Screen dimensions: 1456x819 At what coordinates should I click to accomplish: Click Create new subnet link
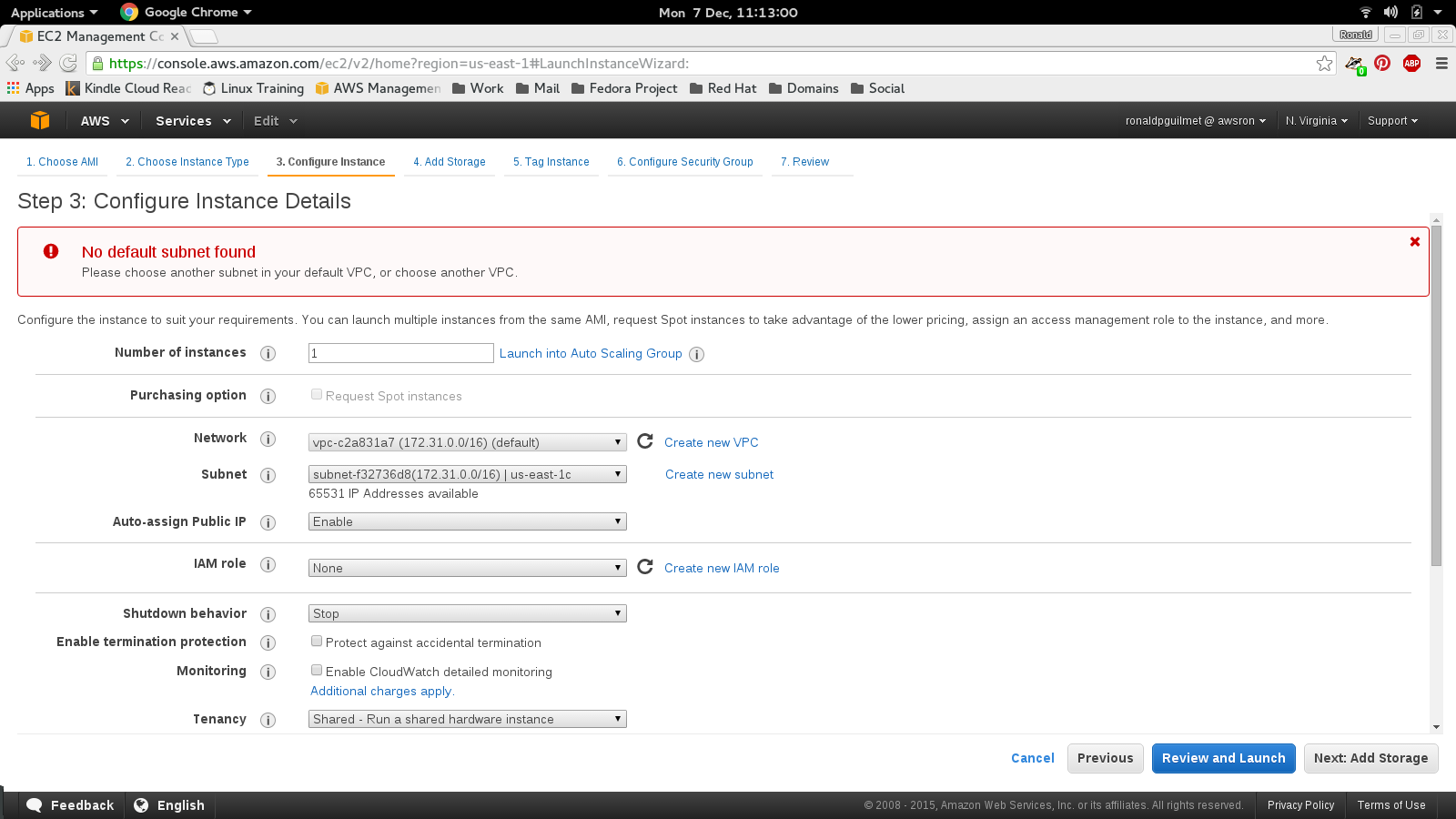point(719,474)
